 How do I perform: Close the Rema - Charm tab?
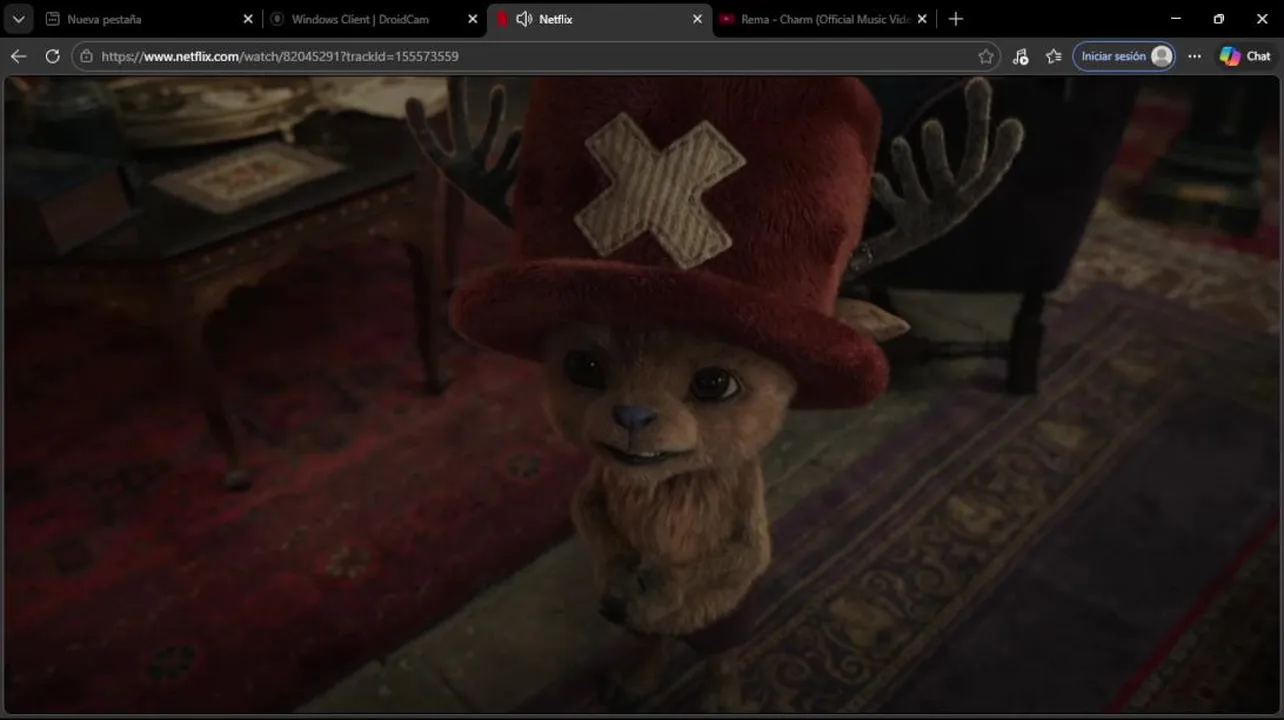[922, 19]
